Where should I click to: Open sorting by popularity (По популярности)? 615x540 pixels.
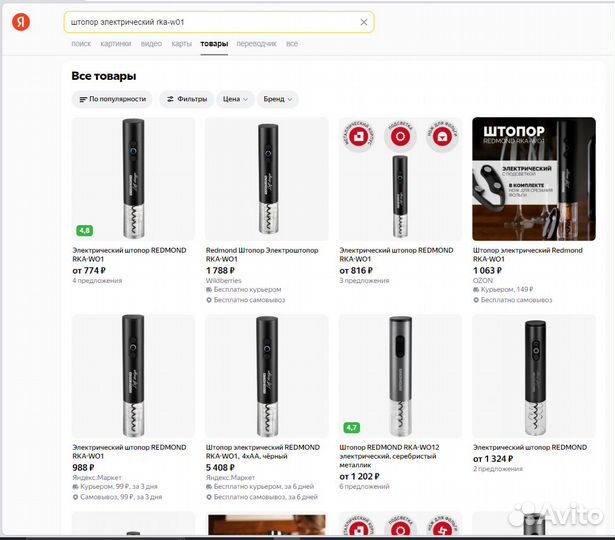pos(113,99)
